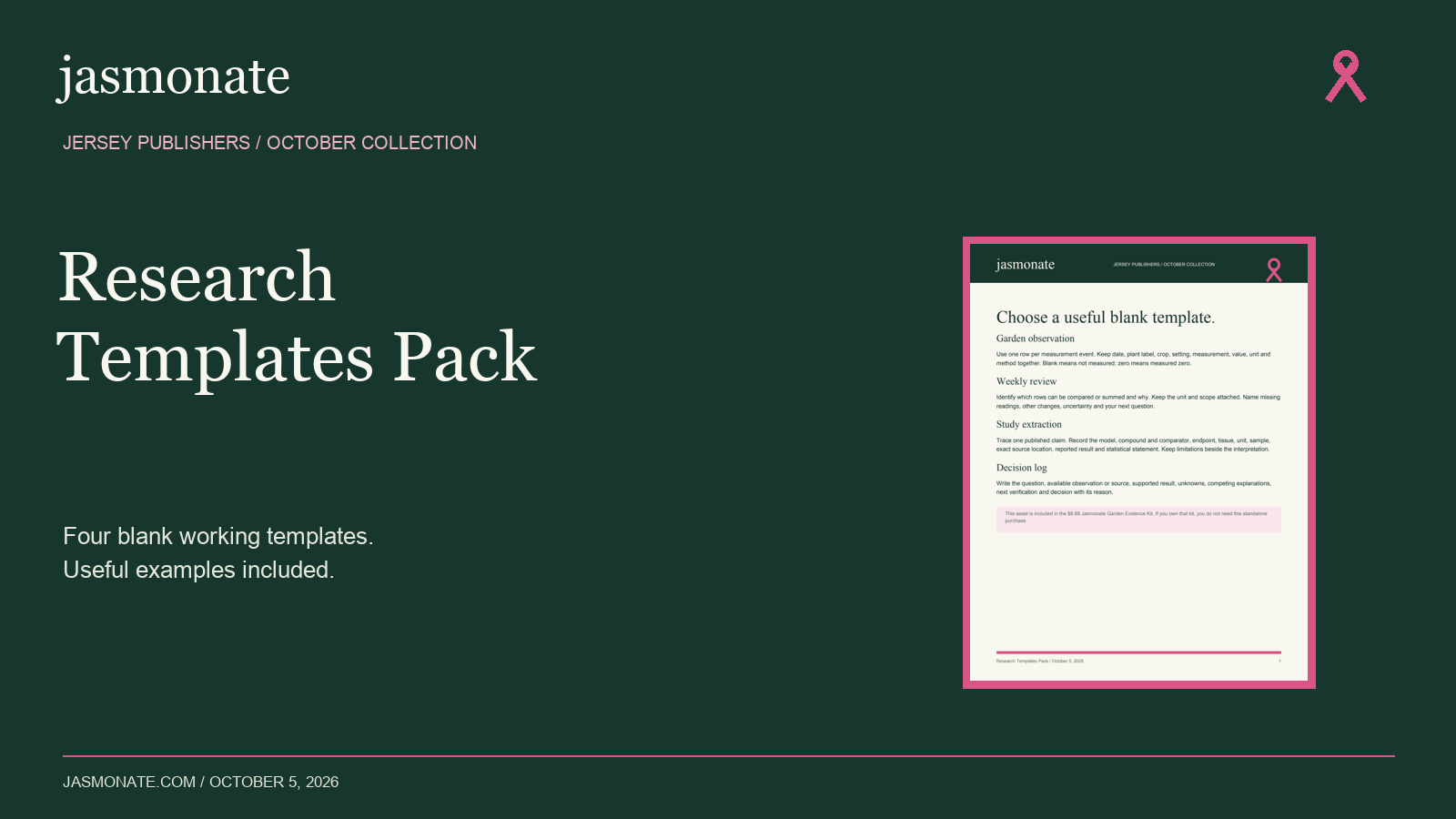Click the "Decision log" heading in the preview

tap(1022, 468)
